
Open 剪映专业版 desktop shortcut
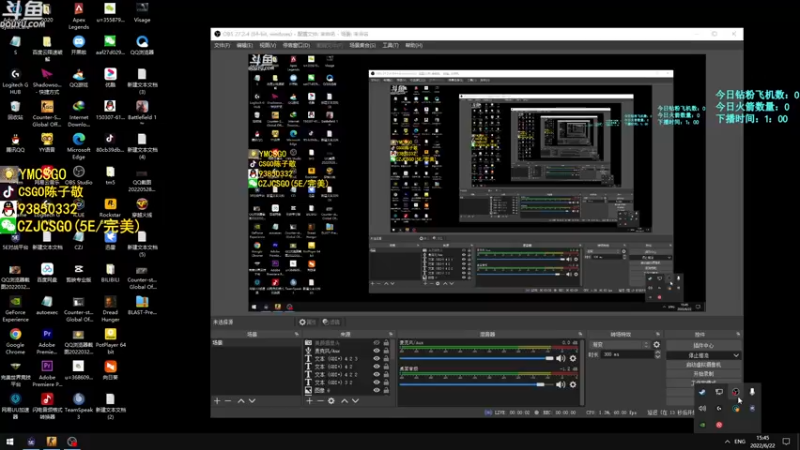tap(79, 273)
